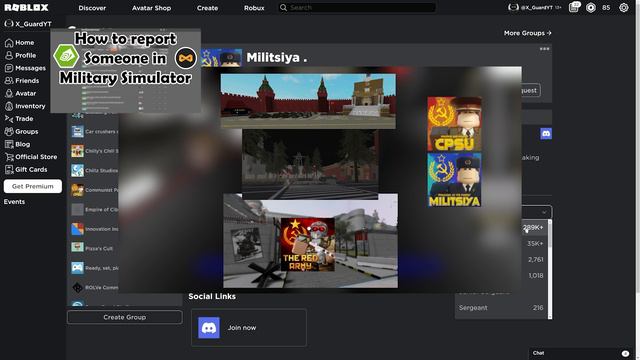
Task: Select the Communist group icon in list
Action: [77, 190]
